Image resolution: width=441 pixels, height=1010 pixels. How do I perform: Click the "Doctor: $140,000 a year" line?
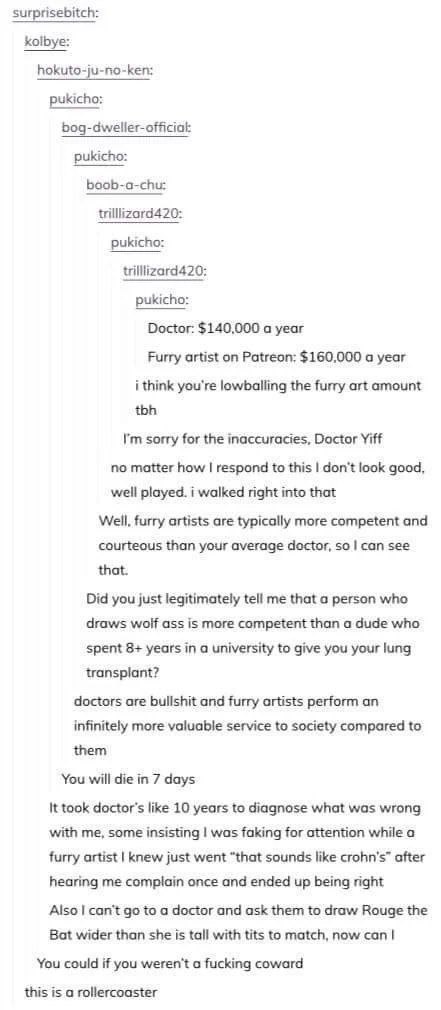coord(225,329)
